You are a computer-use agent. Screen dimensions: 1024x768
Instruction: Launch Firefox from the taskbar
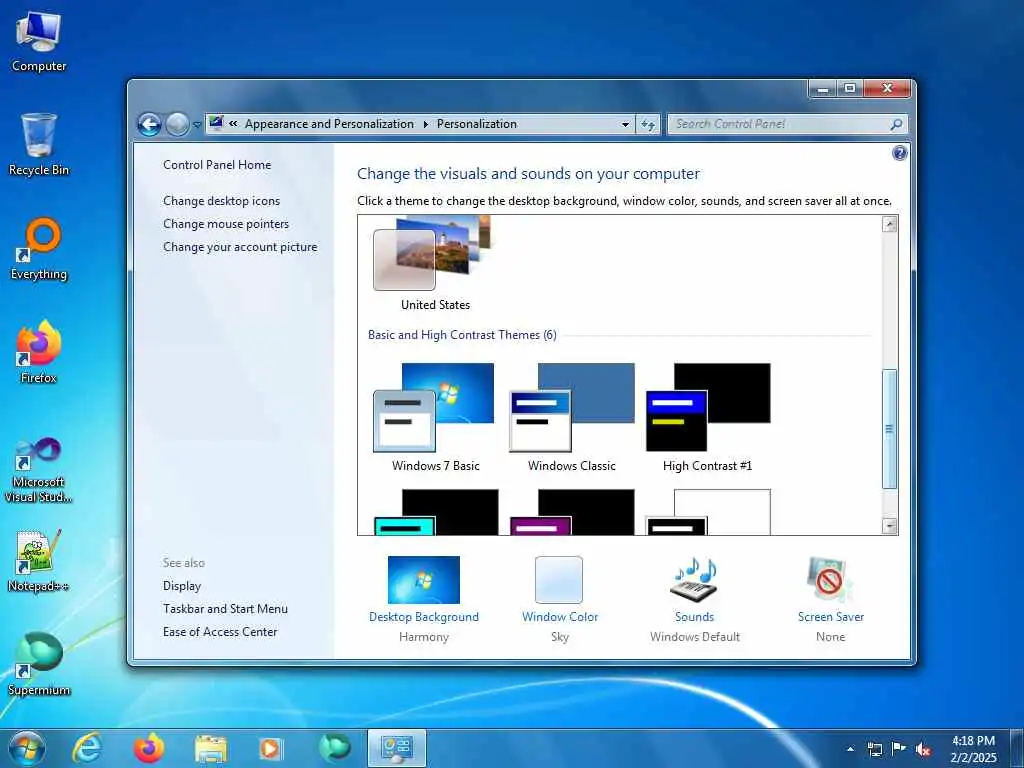[149, 748]
